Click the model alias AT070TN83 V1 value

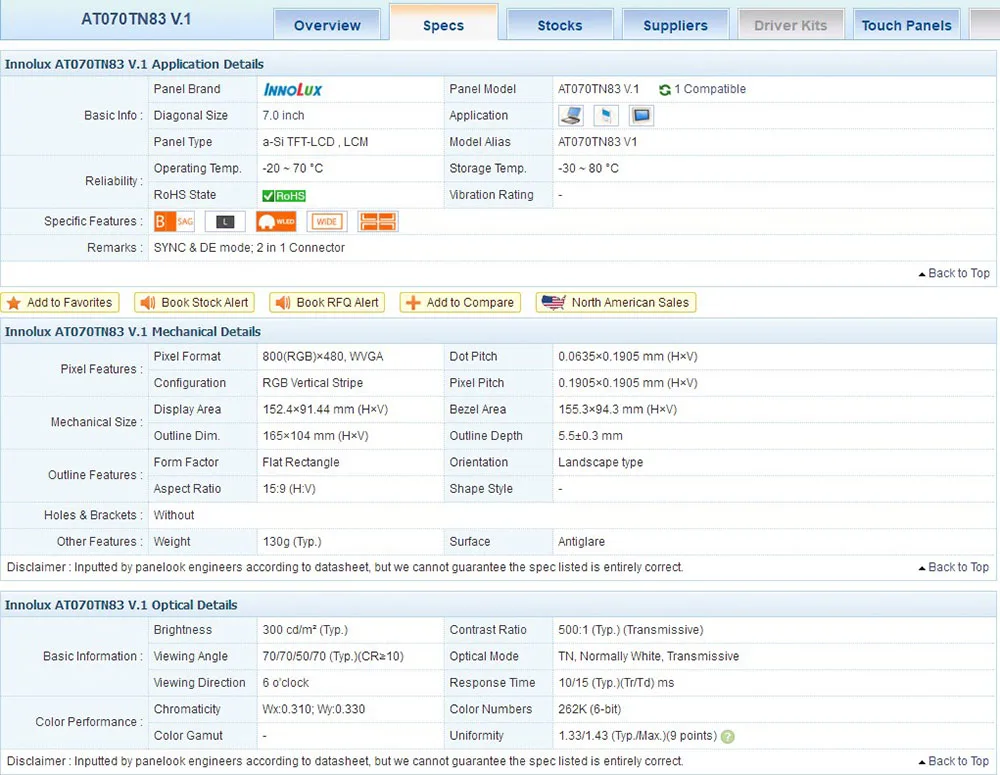click(598, 142)
